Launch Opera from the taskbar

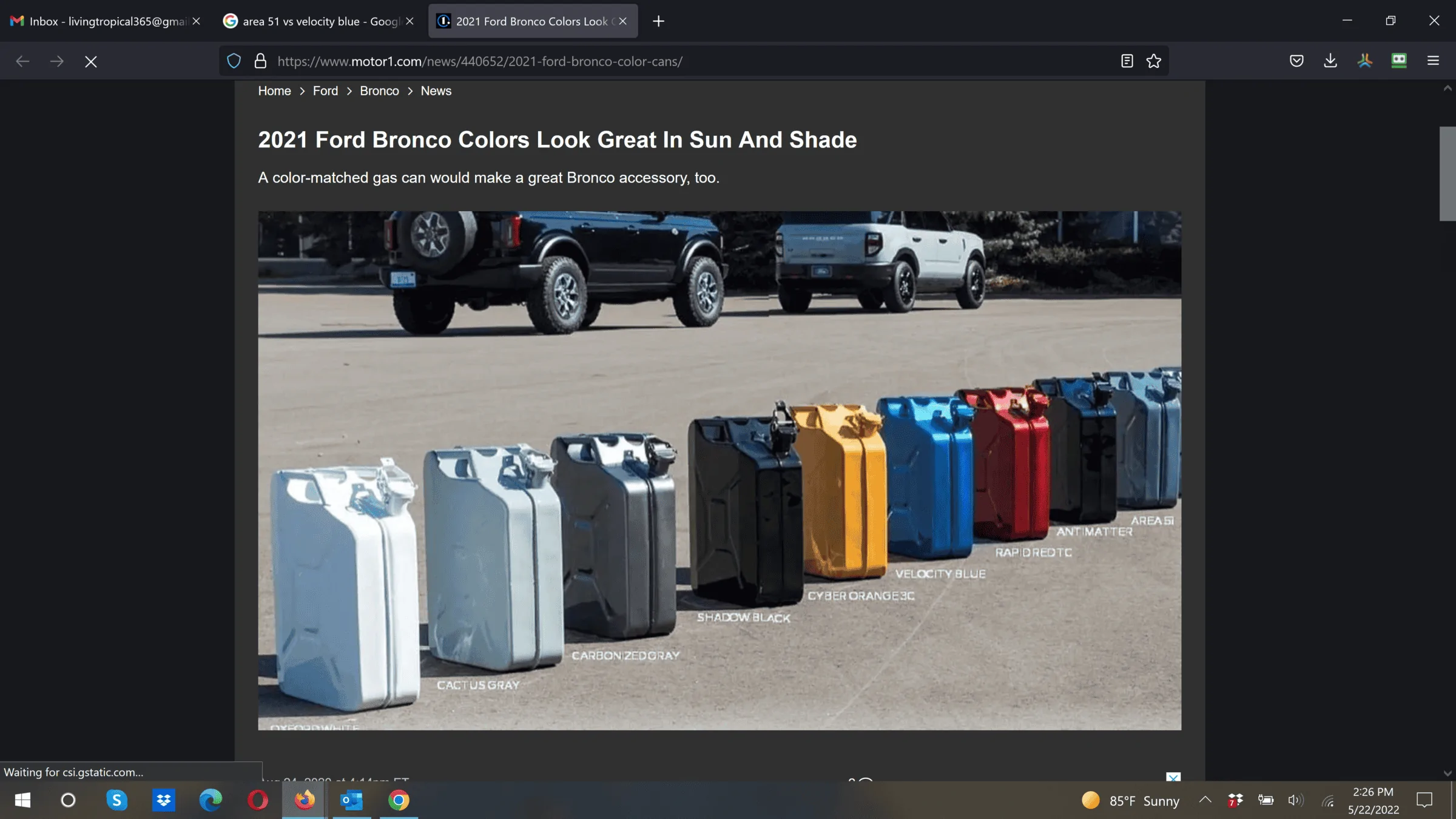pos(258,800)
